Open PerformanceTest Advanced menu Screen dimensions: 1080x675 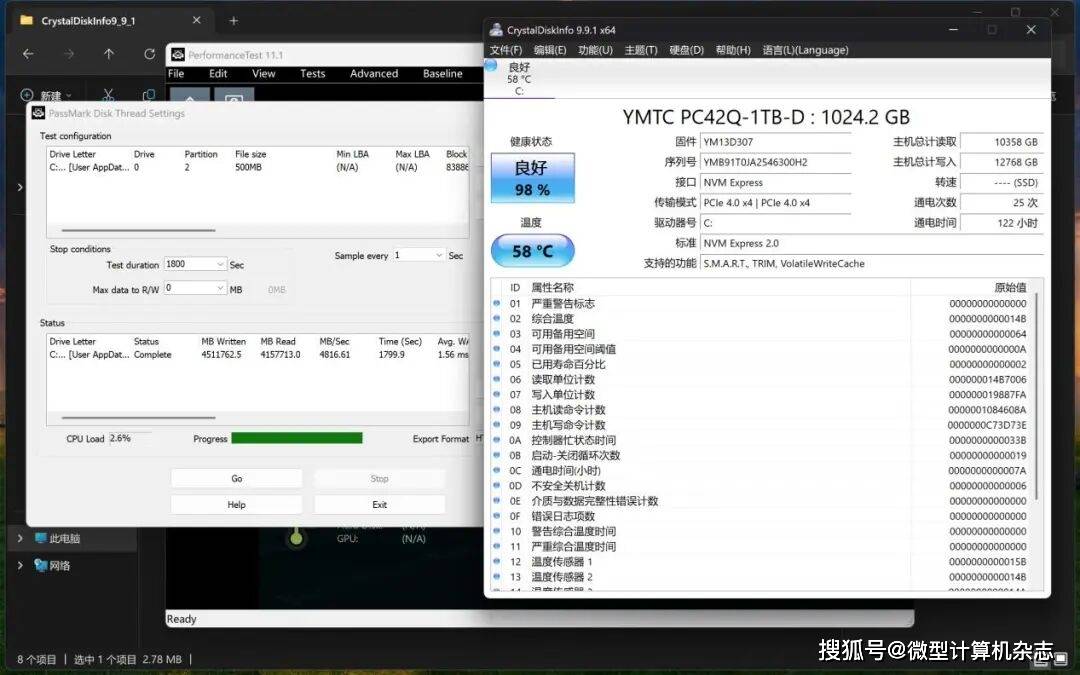tap(373, 74)
